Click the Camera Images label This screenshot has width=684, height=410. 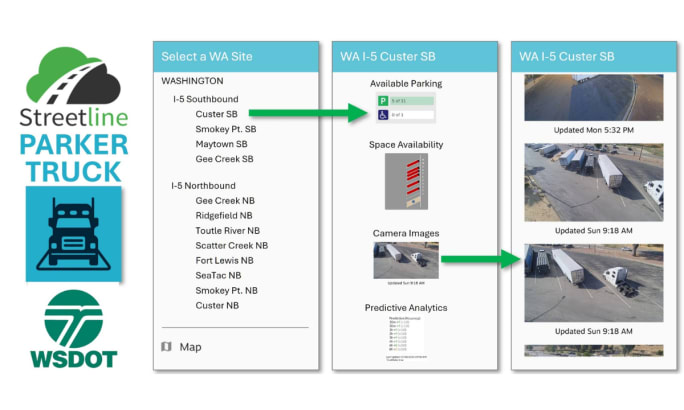click(x=406, y=233)
